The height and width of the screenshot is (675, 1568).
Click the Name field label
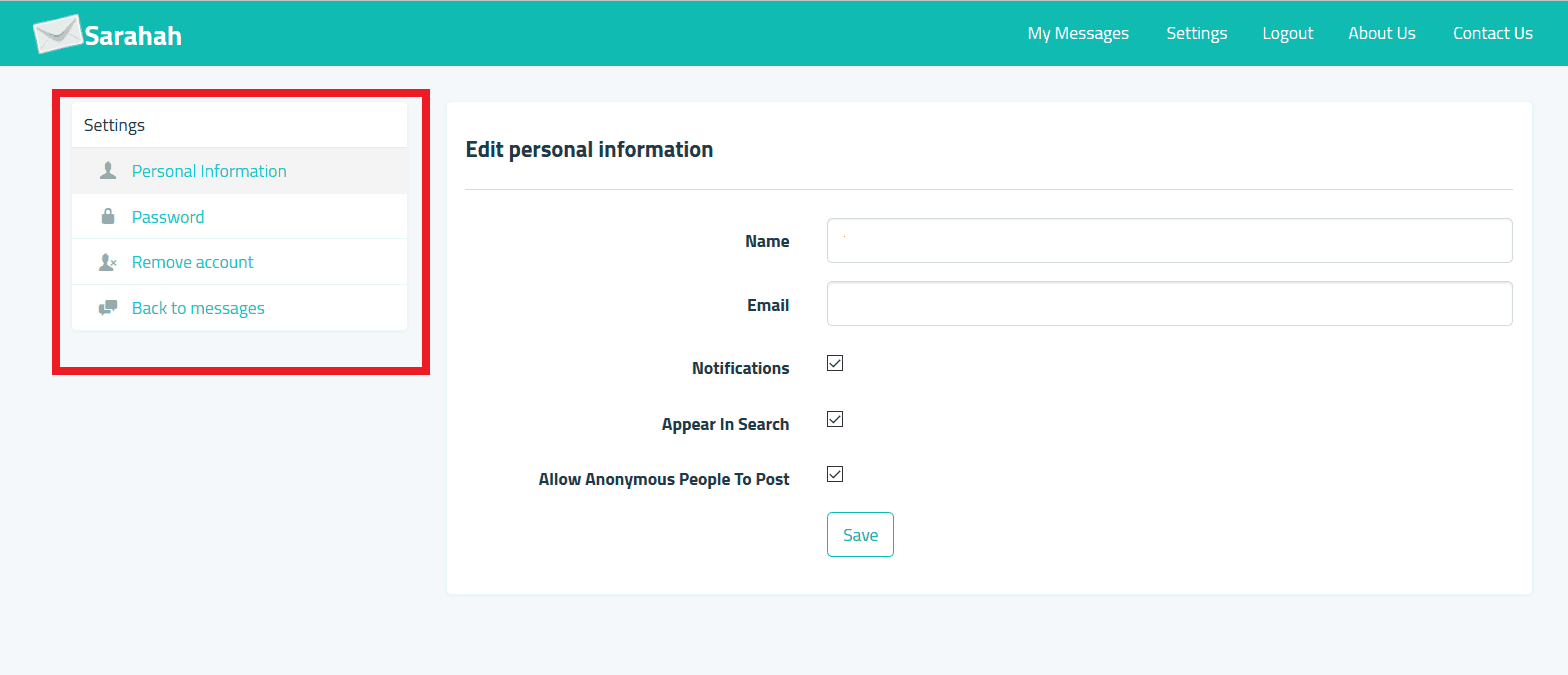767,241
